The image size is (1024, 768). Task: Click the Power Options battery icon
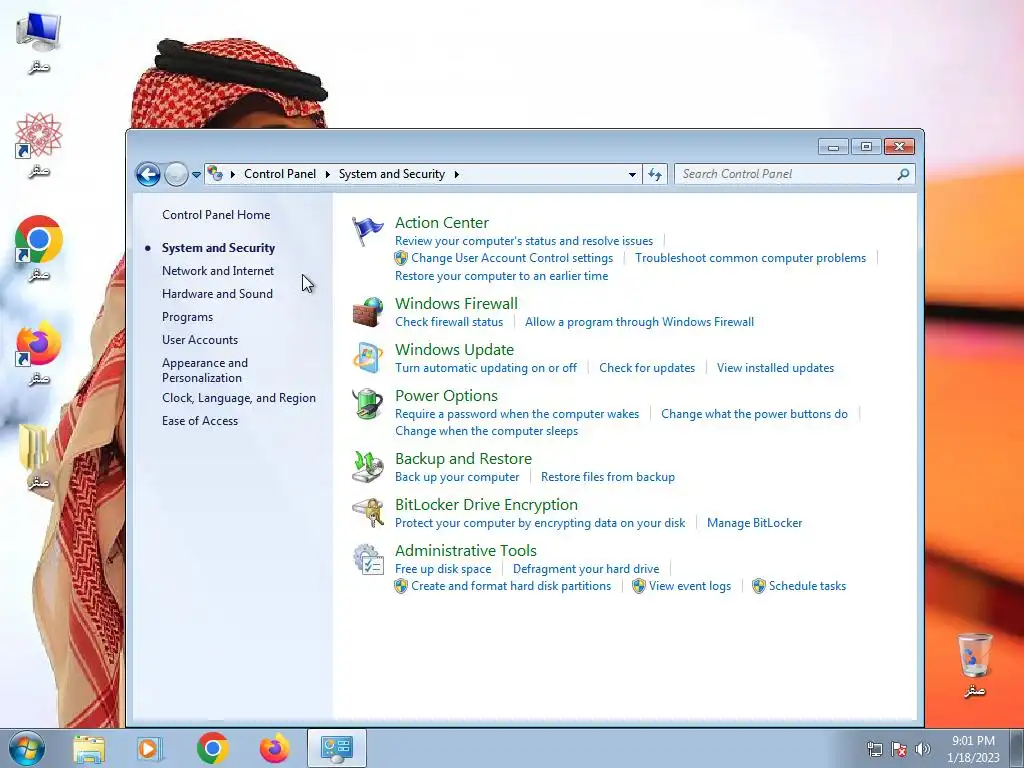pyautogui.click(x=368, y=404)
